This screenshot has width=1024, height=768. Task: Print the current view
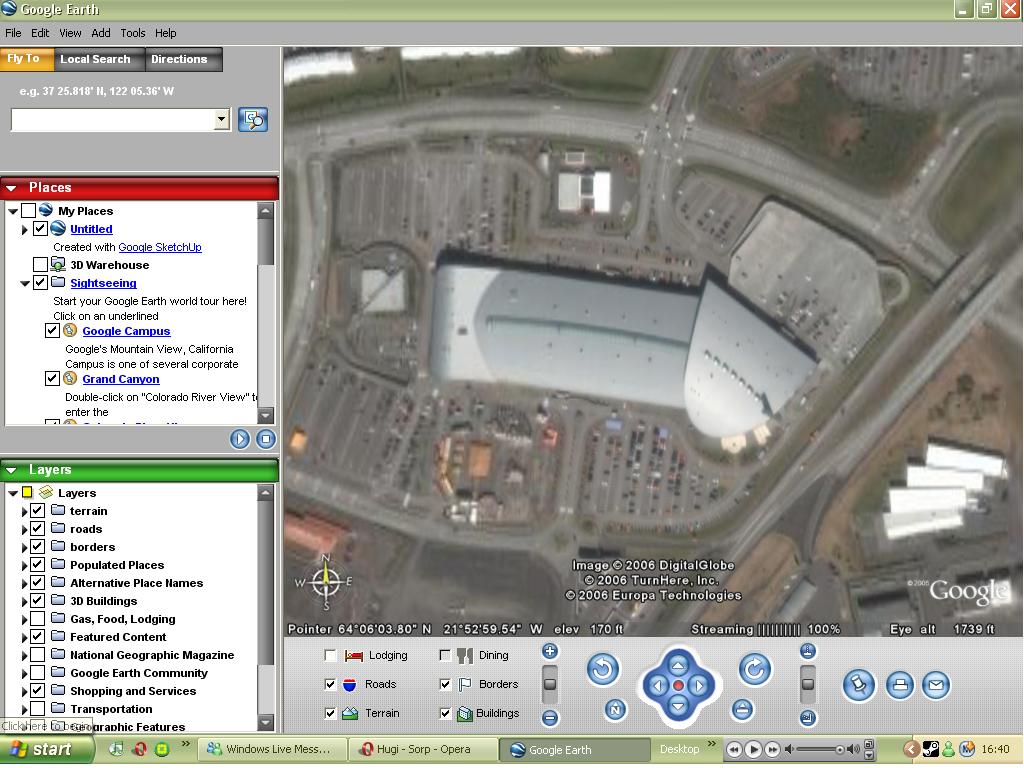coord(900,685)
